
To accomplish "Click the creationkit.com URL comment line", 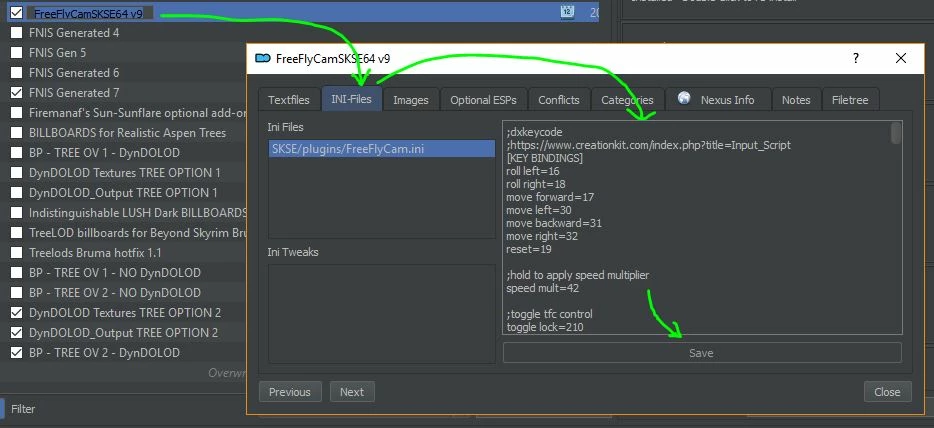I will click(x=648, y=145).
